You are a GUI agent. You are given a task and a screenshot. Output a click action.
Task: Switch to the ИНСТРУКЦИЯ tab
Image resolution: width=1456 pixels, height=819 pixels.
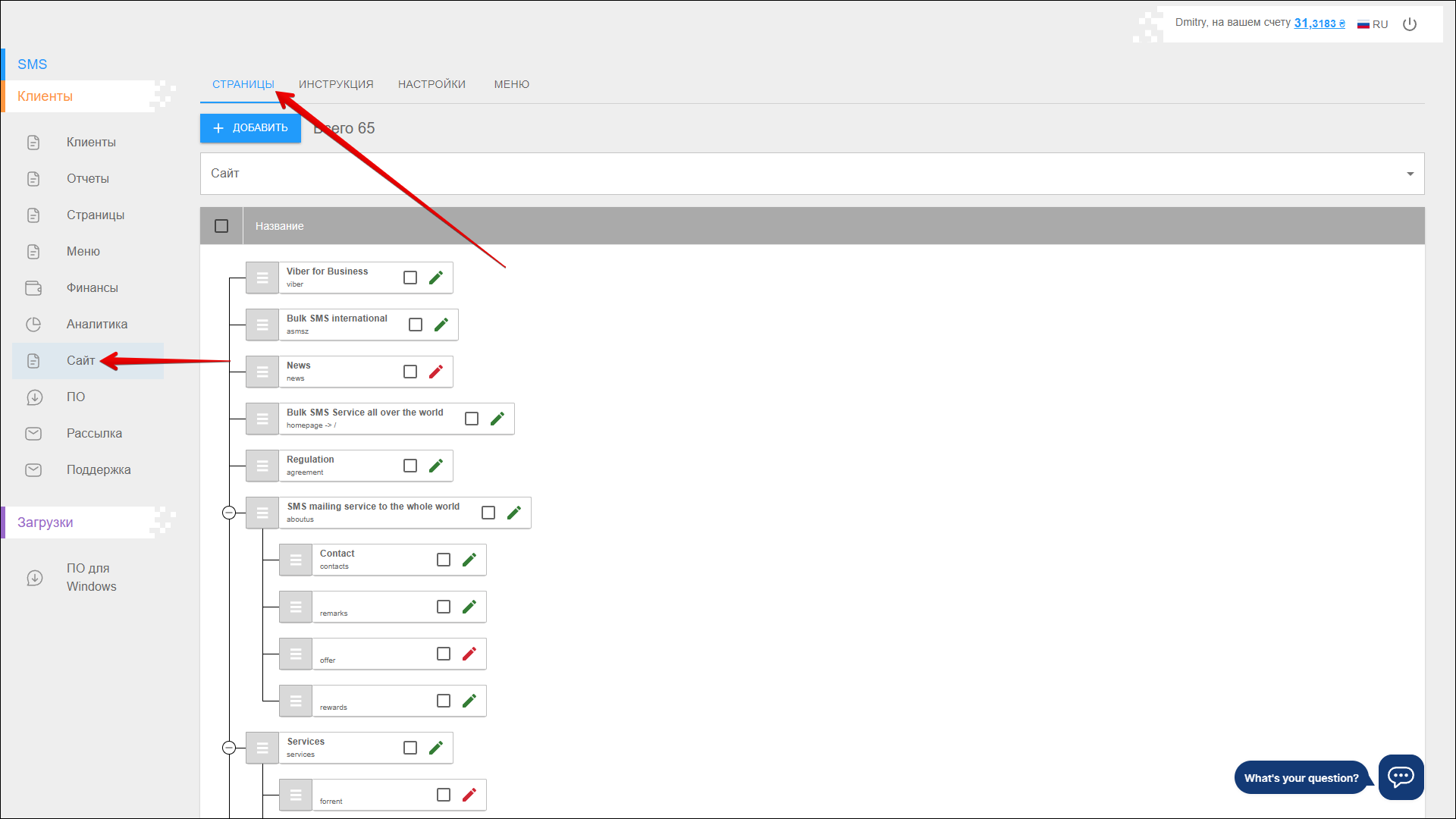coord(336,84)
